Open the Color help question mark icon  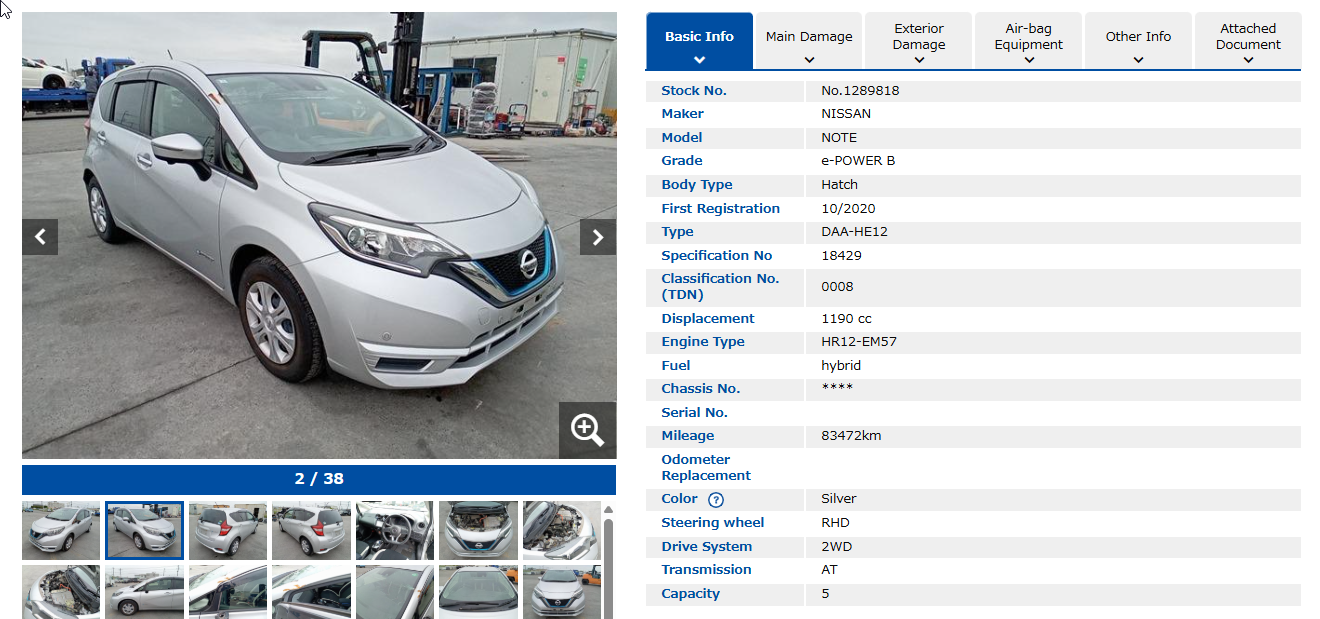pyautogui.click(x=715, y=500)
